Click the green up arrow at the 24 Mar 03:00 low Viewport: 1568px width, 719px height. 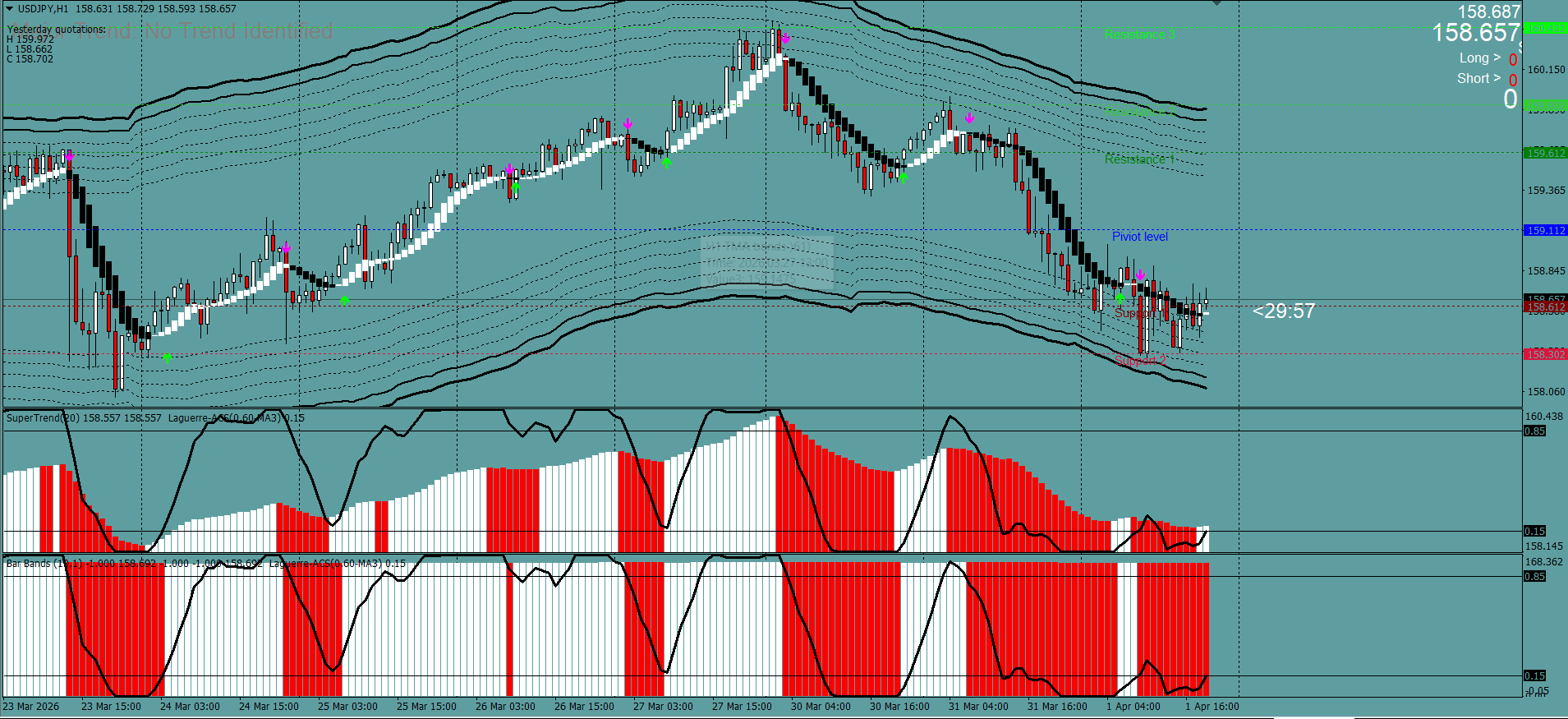tap(168, 358)
